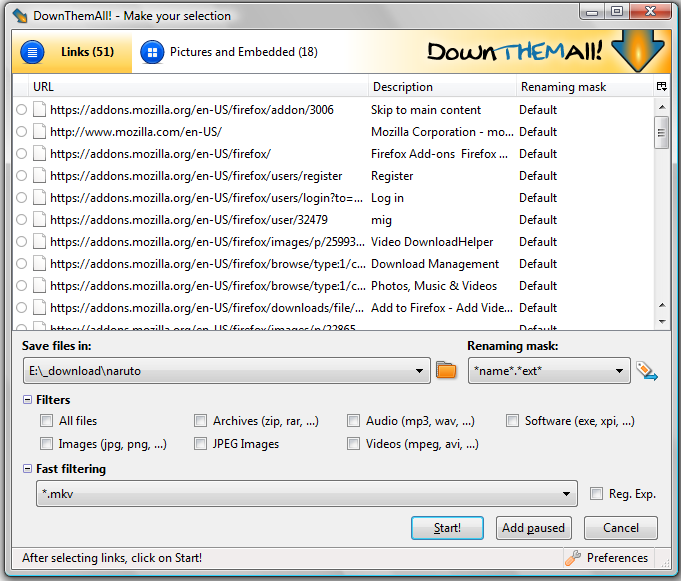Switch to the Links (51) tab
This screenshot has width=681, height=581.
click(72, 52)
